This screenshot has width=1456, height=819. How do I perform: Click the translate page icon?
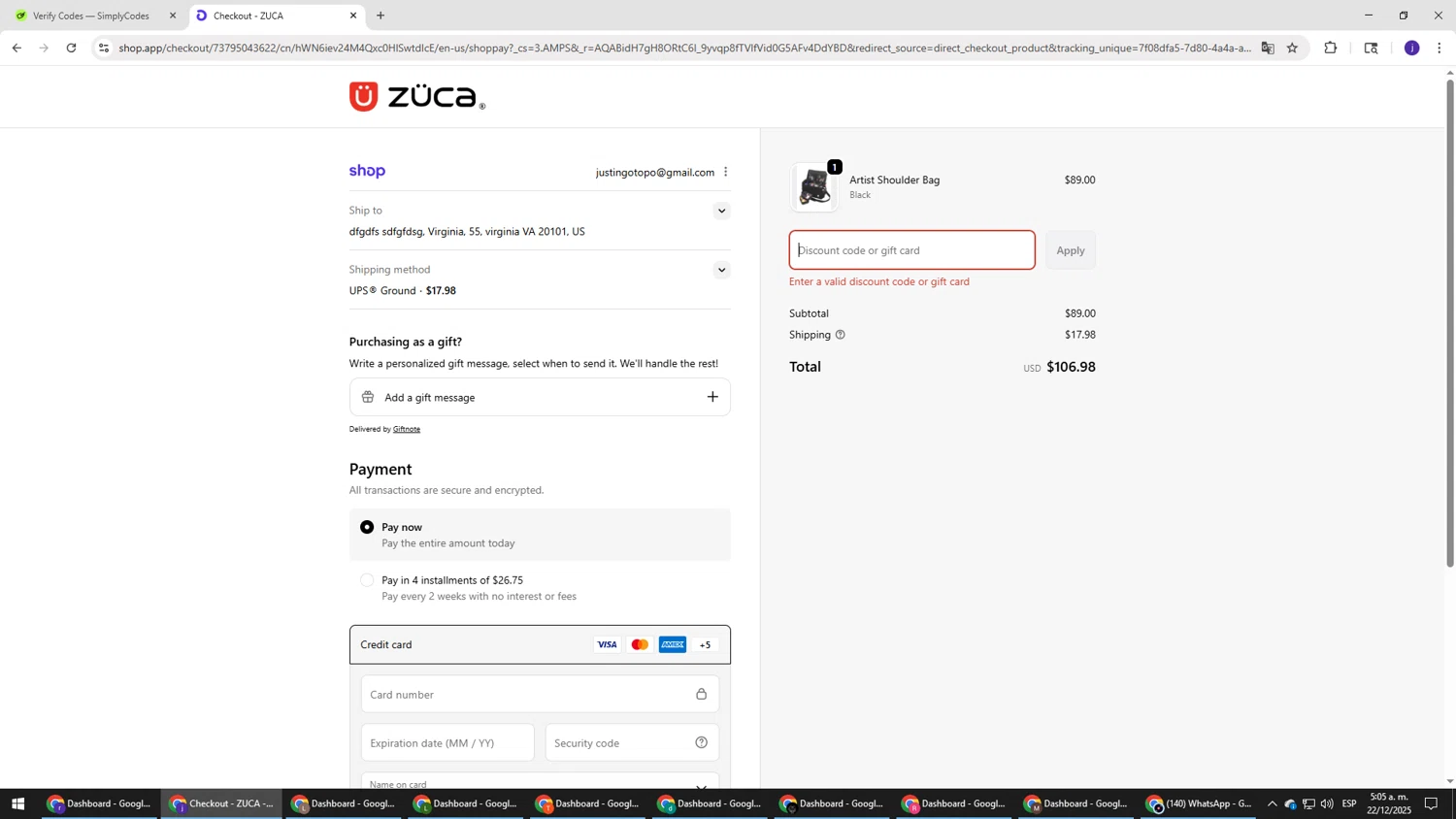click(x=1268, y=48)
